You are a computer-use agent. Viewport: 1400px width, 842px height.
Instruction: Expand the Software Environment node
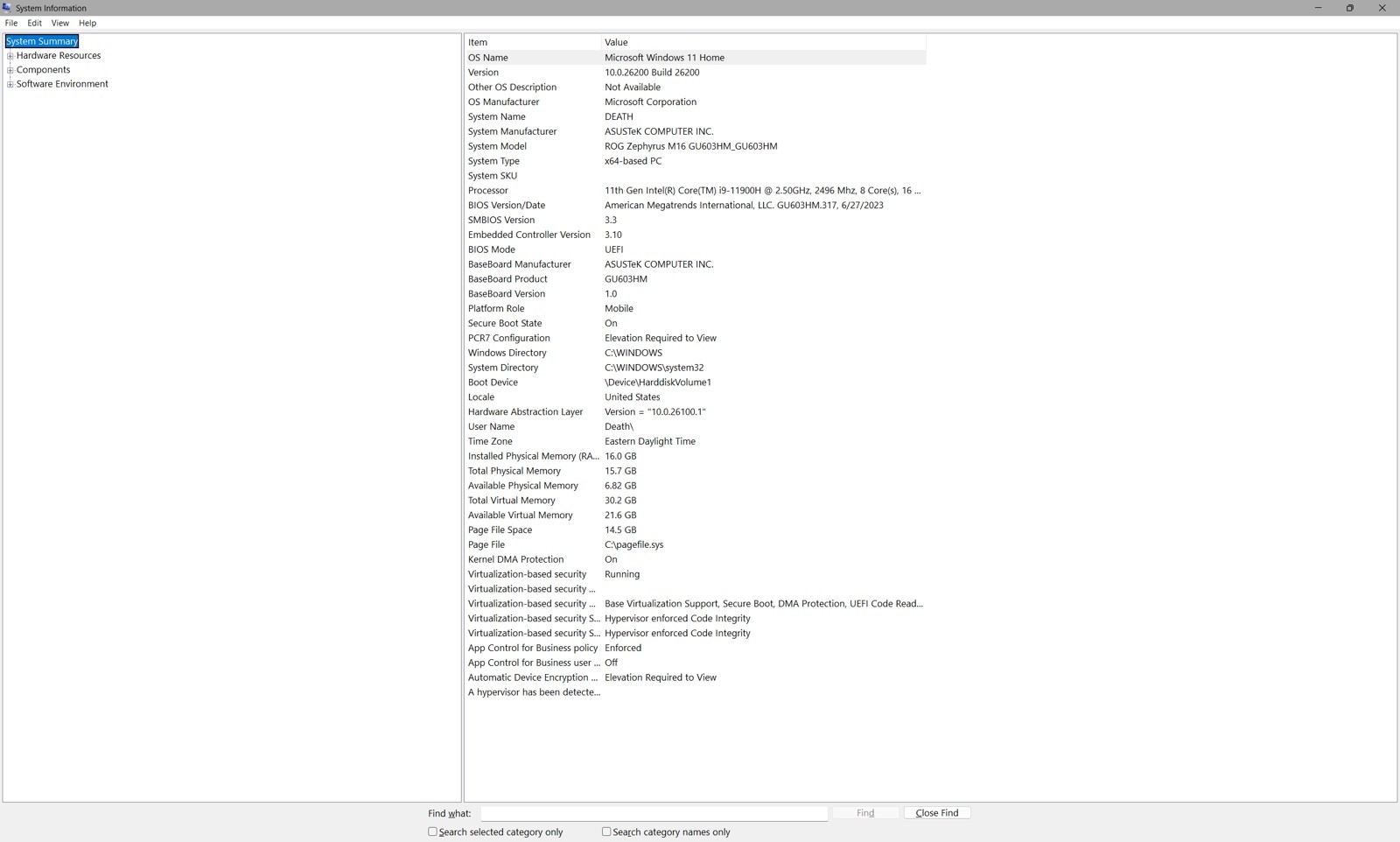coord(10,84)
